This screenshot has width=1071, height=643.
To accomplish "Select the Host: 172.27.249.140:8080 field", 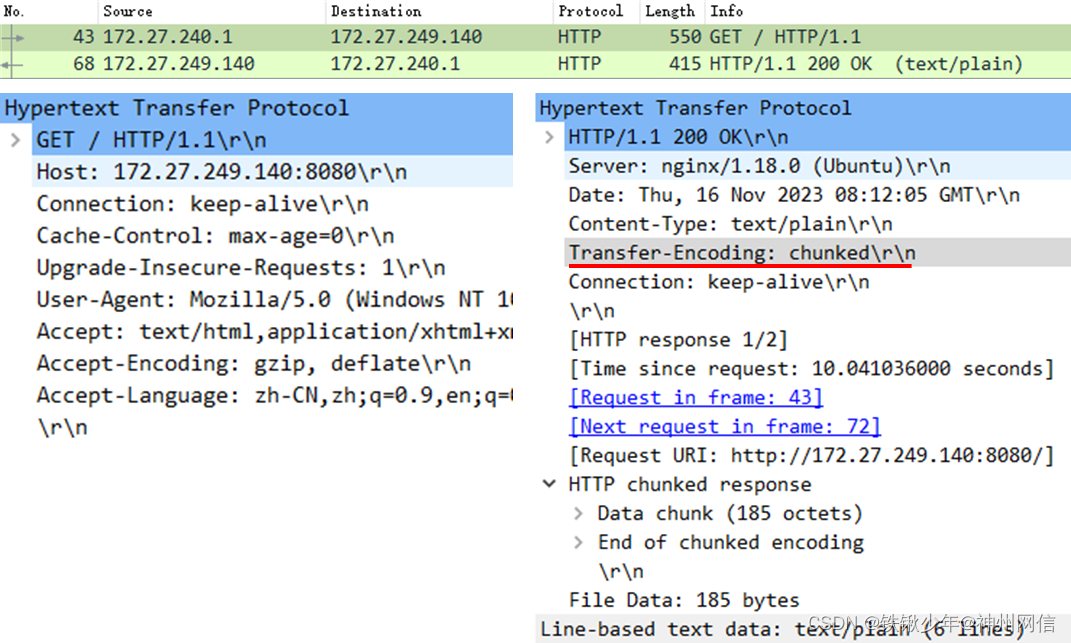I will pyautogui.click(x=273, y=172).
